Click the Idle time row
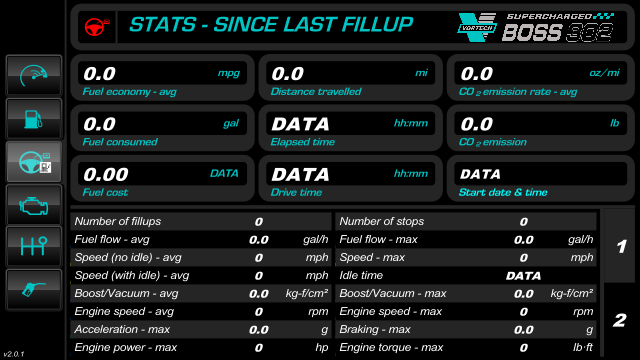 pos(466,276)
